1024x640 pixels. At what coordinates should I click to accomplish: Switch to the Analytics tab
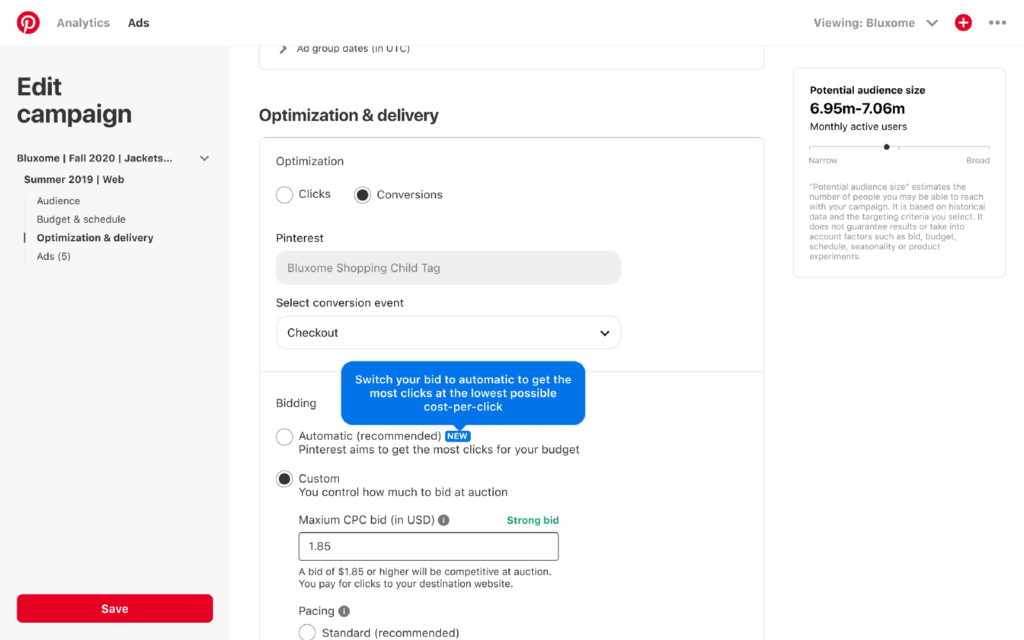83,22
